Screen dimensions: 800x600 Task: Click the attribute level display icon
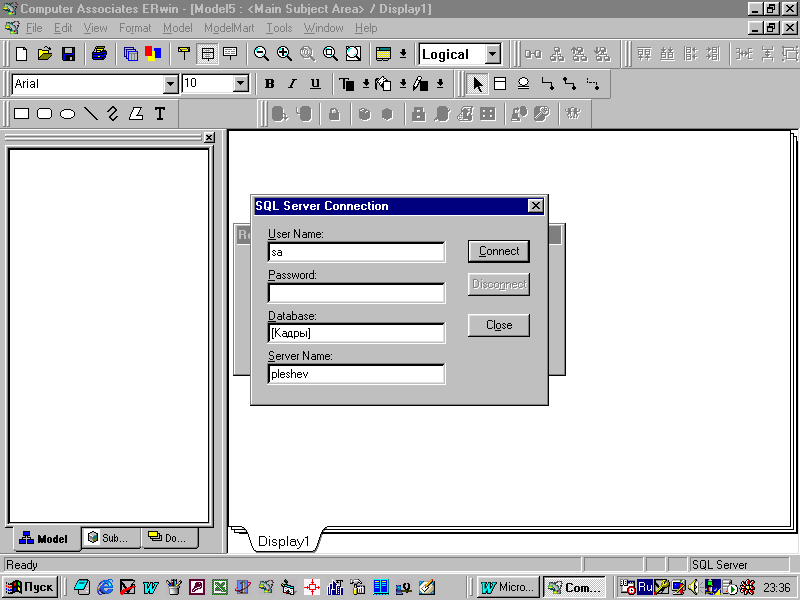(x=207, y=54)
